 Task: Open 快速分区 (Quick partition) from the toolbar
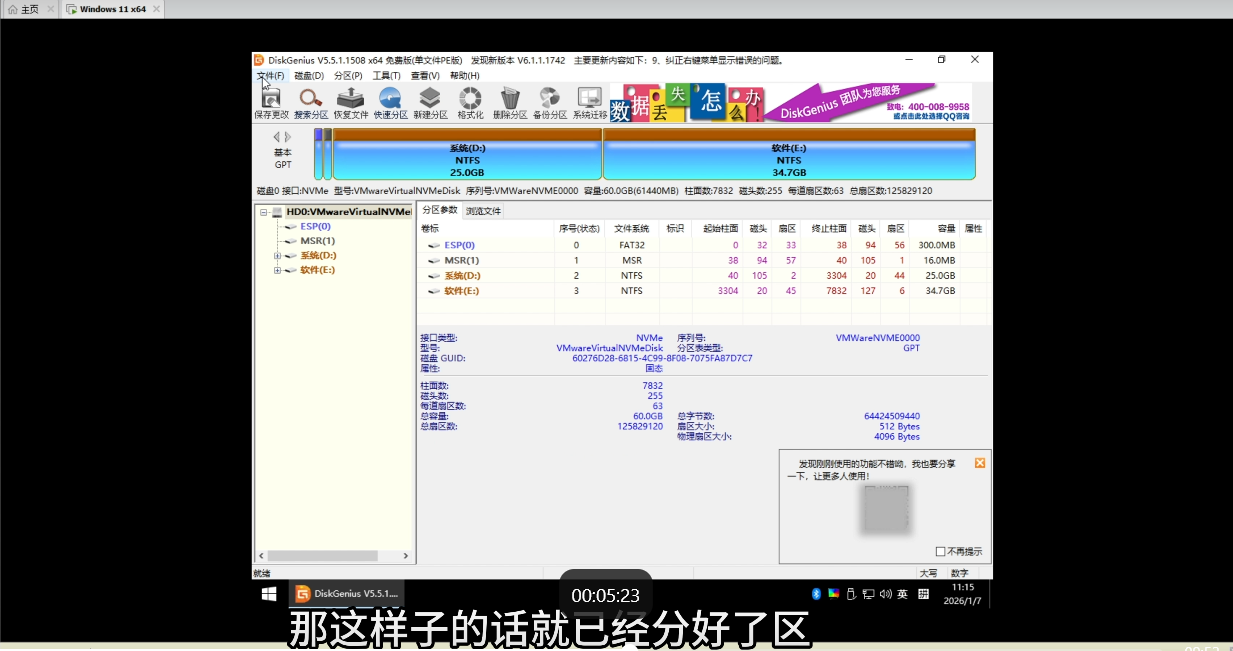pos(390,103)
